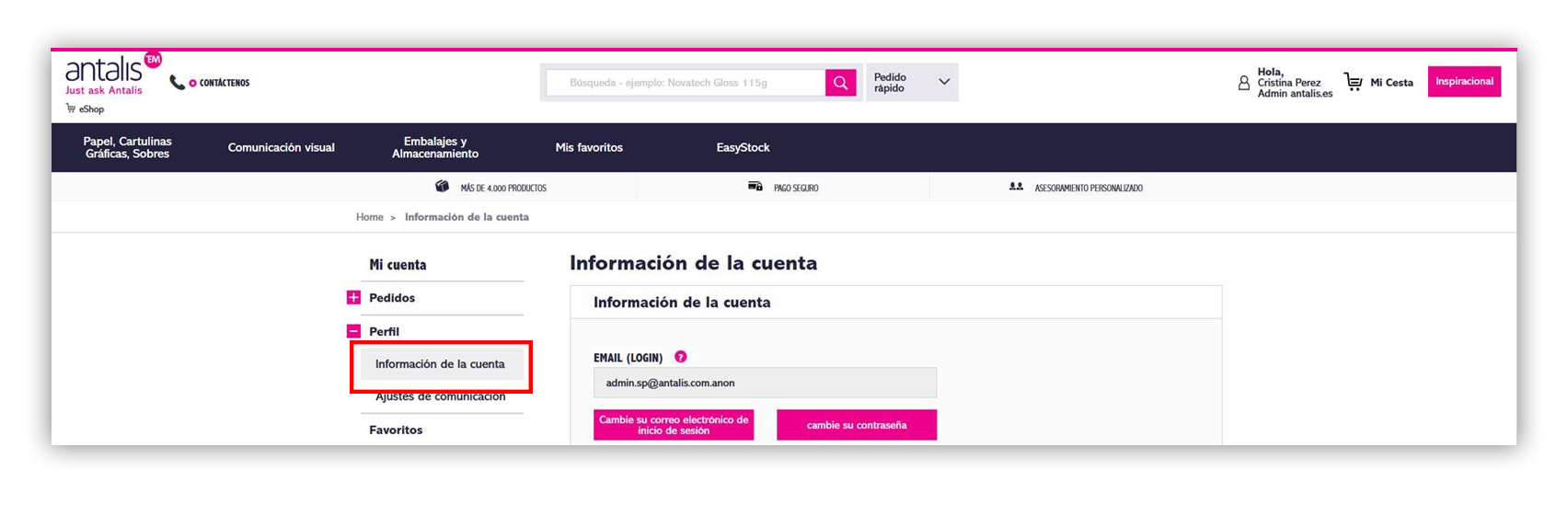
Task: Select Información de la cuenta sidebar item
Action: (440, 364)
